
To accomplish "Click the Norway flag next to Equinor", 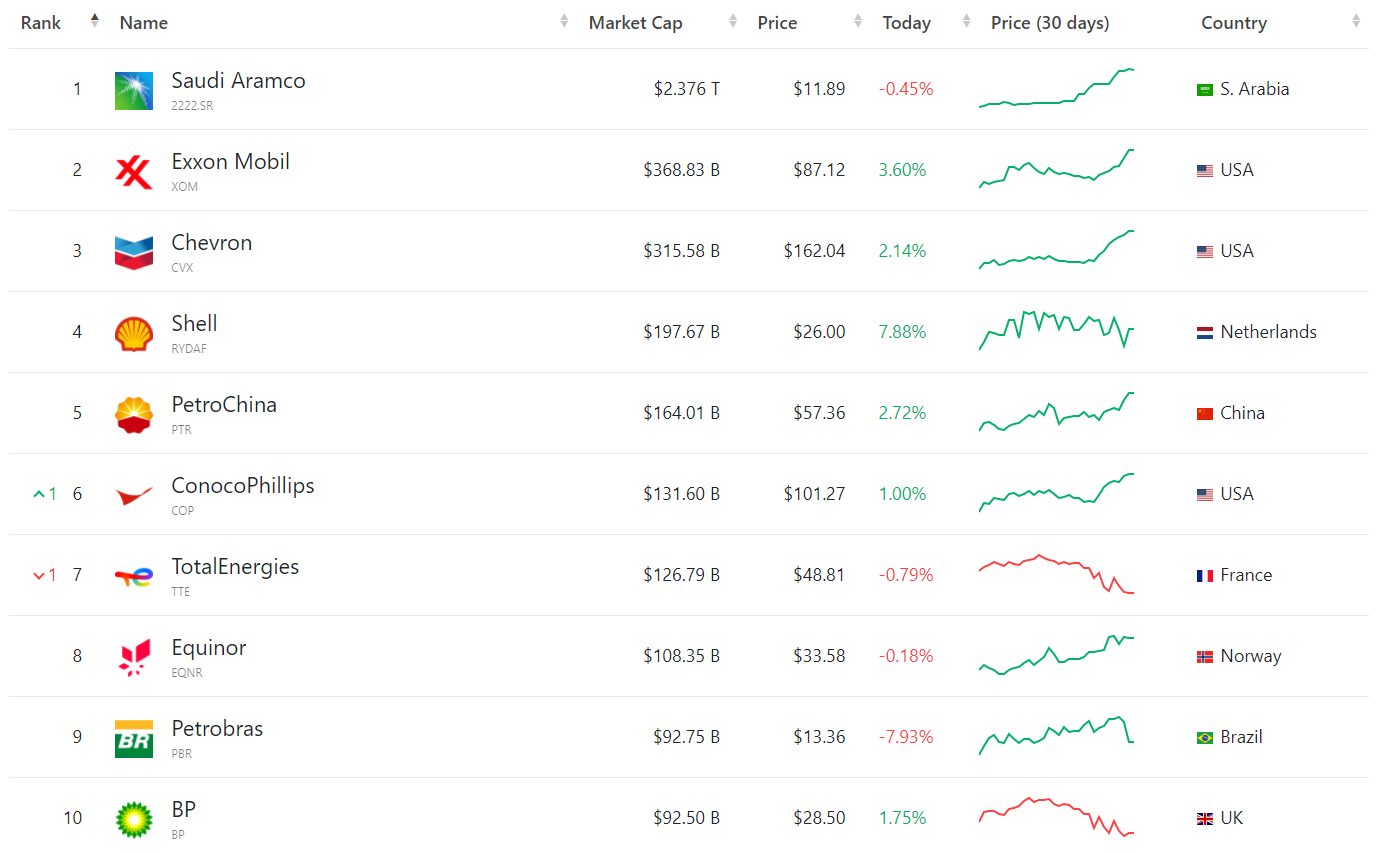I will click(1205, 657).
